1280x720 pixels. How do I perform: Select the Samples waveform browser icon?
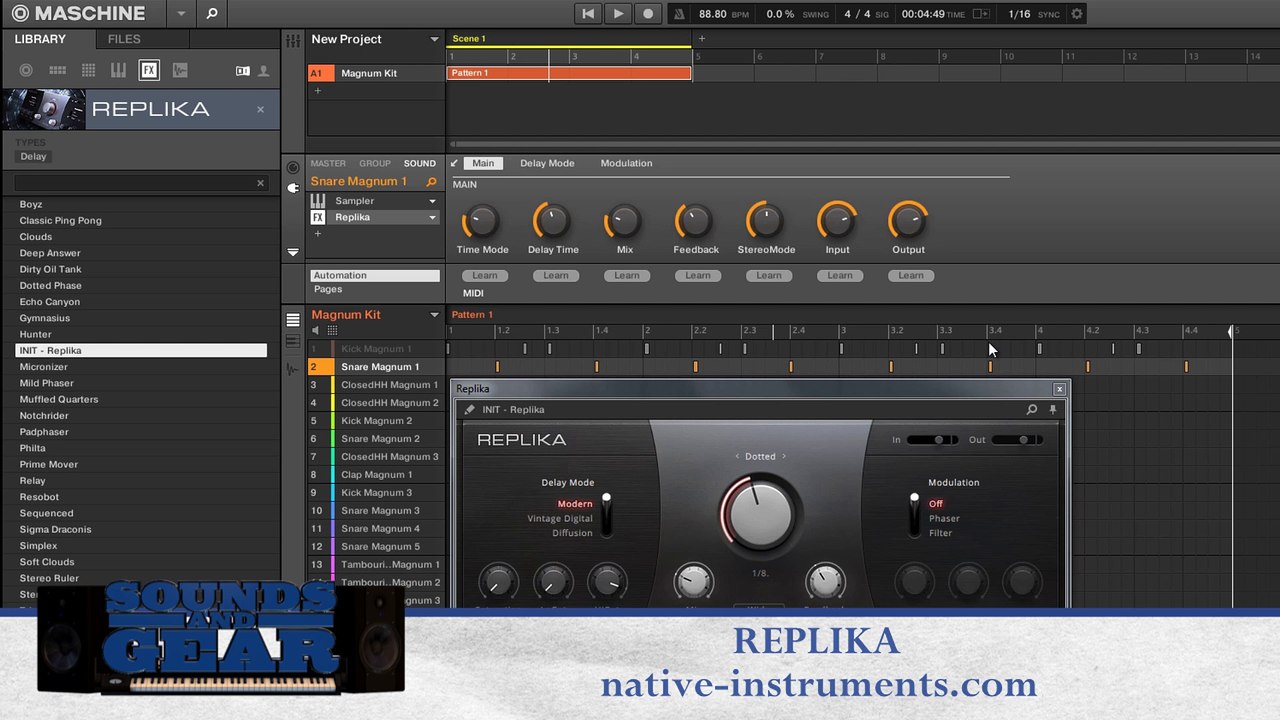tap(179, 70)
